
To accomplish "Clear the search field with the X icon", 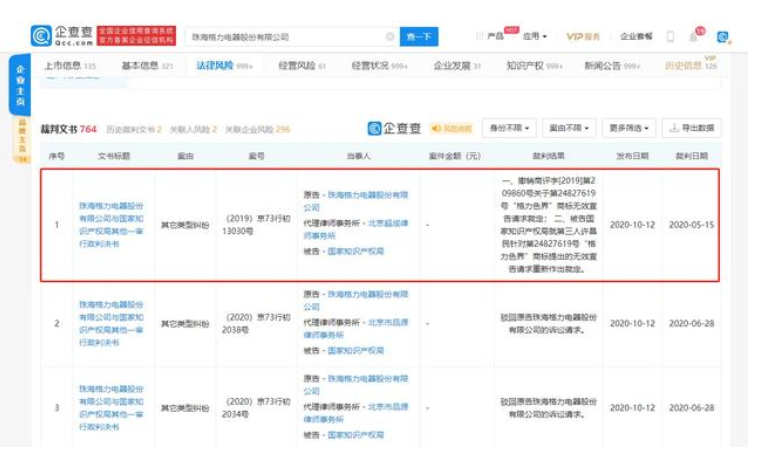I will 390,37.
